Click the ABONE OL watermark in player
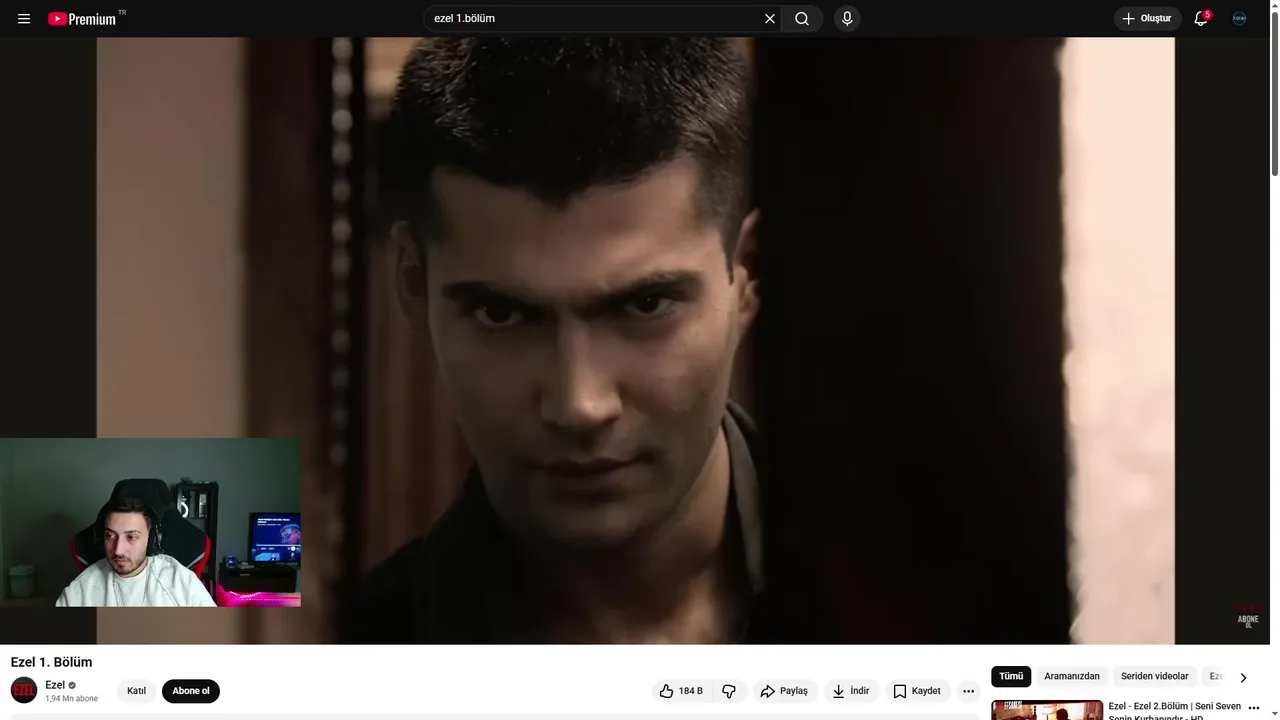 (1248, 615)
